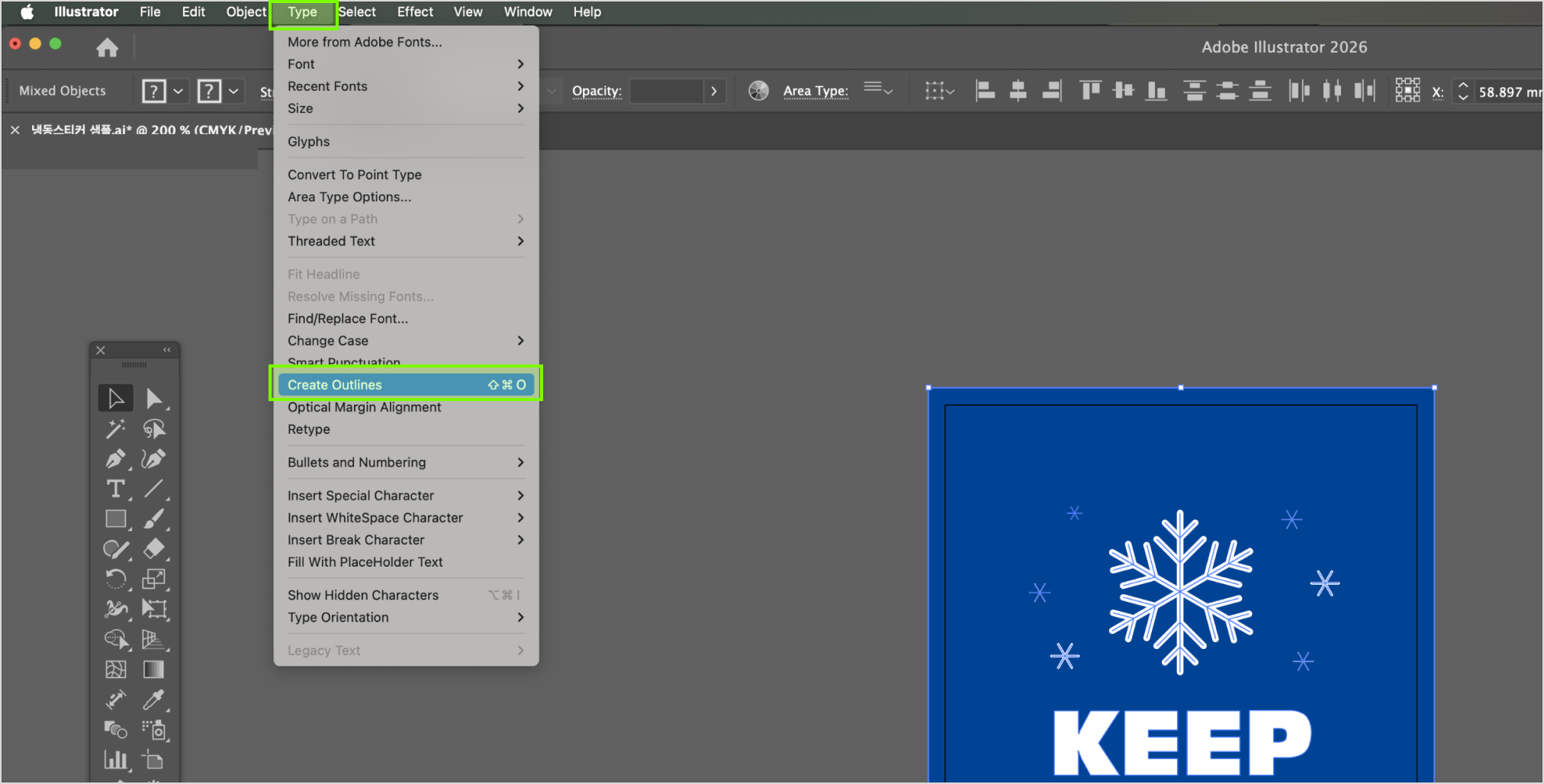
Task: Click the Home icon
Action: [x=107, y=48]
